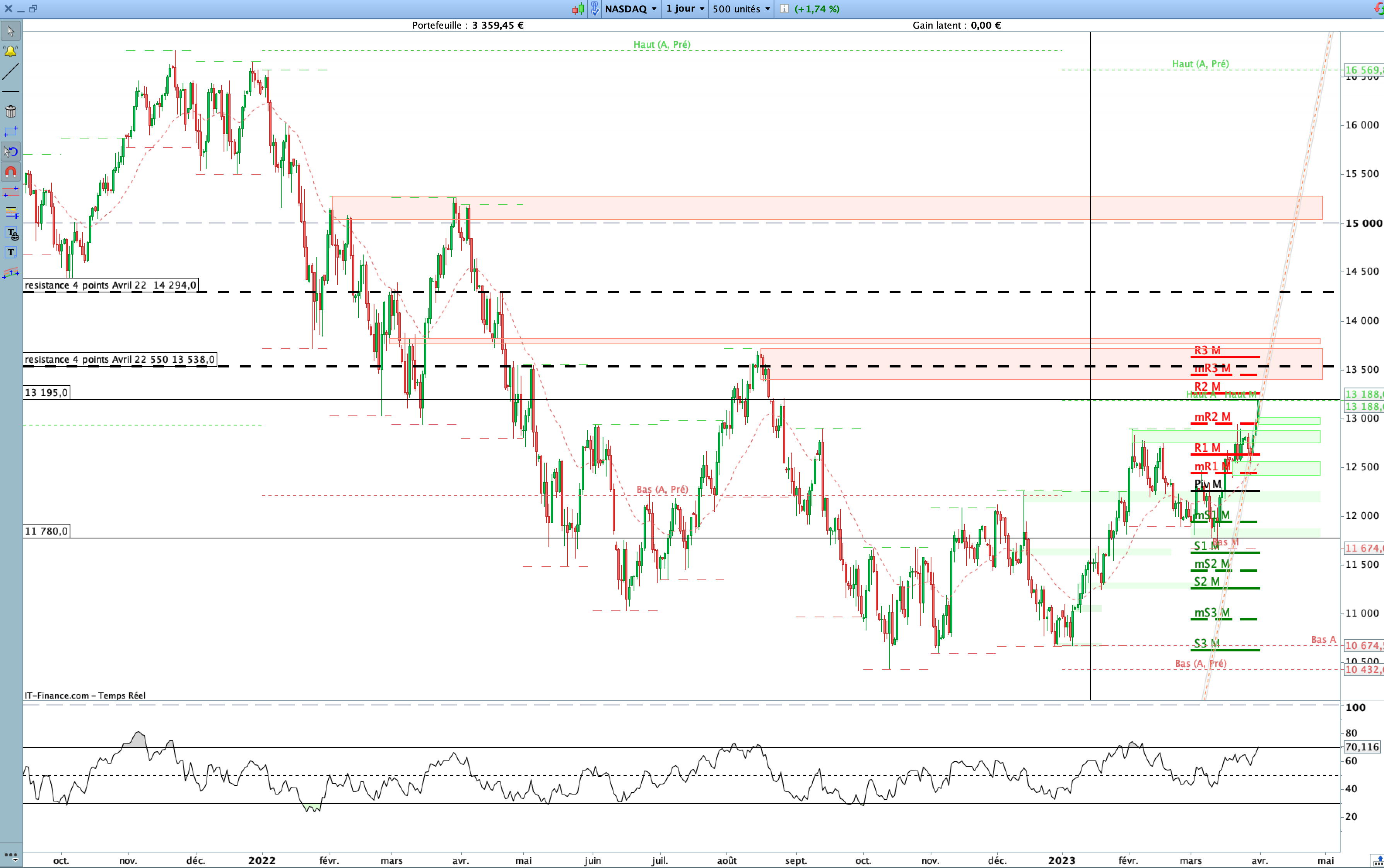Click the three dots at bottom left
1384x868 pixels.
10,855
